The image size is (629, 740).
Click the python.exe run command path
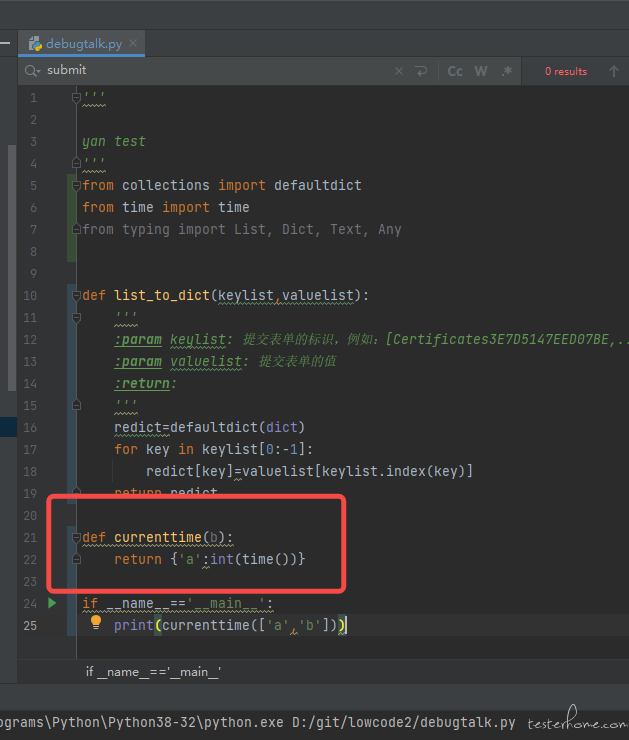(257, 723)
